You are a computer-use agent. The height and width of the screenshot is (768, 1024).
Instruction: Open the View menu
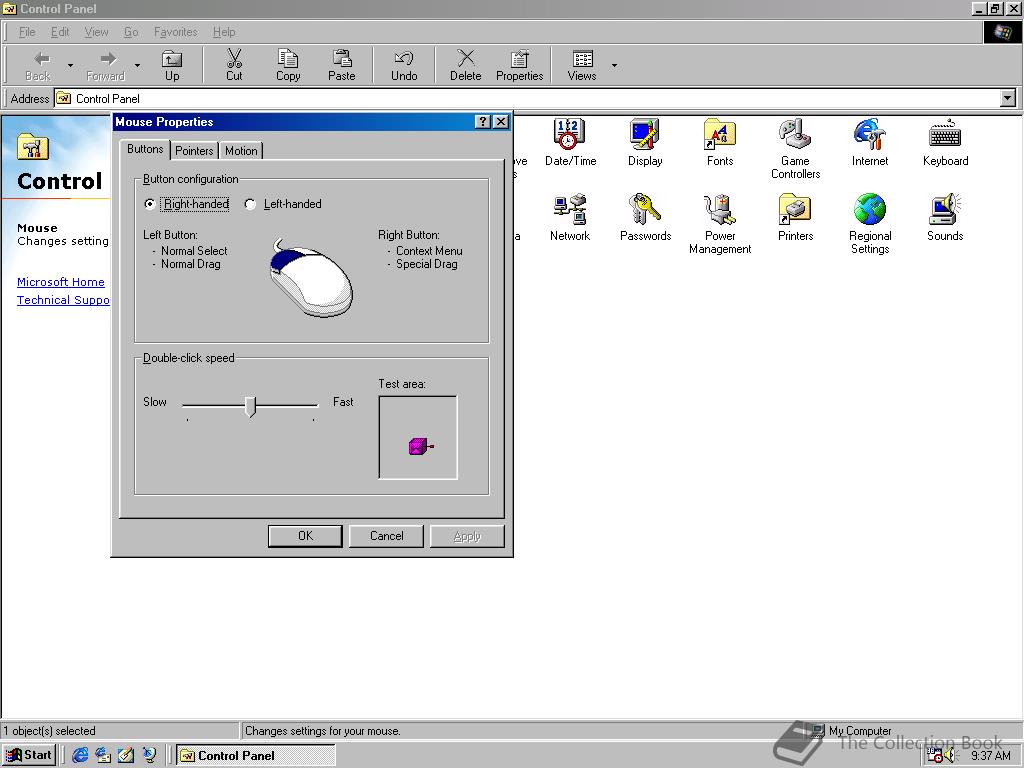coord(97,32)
